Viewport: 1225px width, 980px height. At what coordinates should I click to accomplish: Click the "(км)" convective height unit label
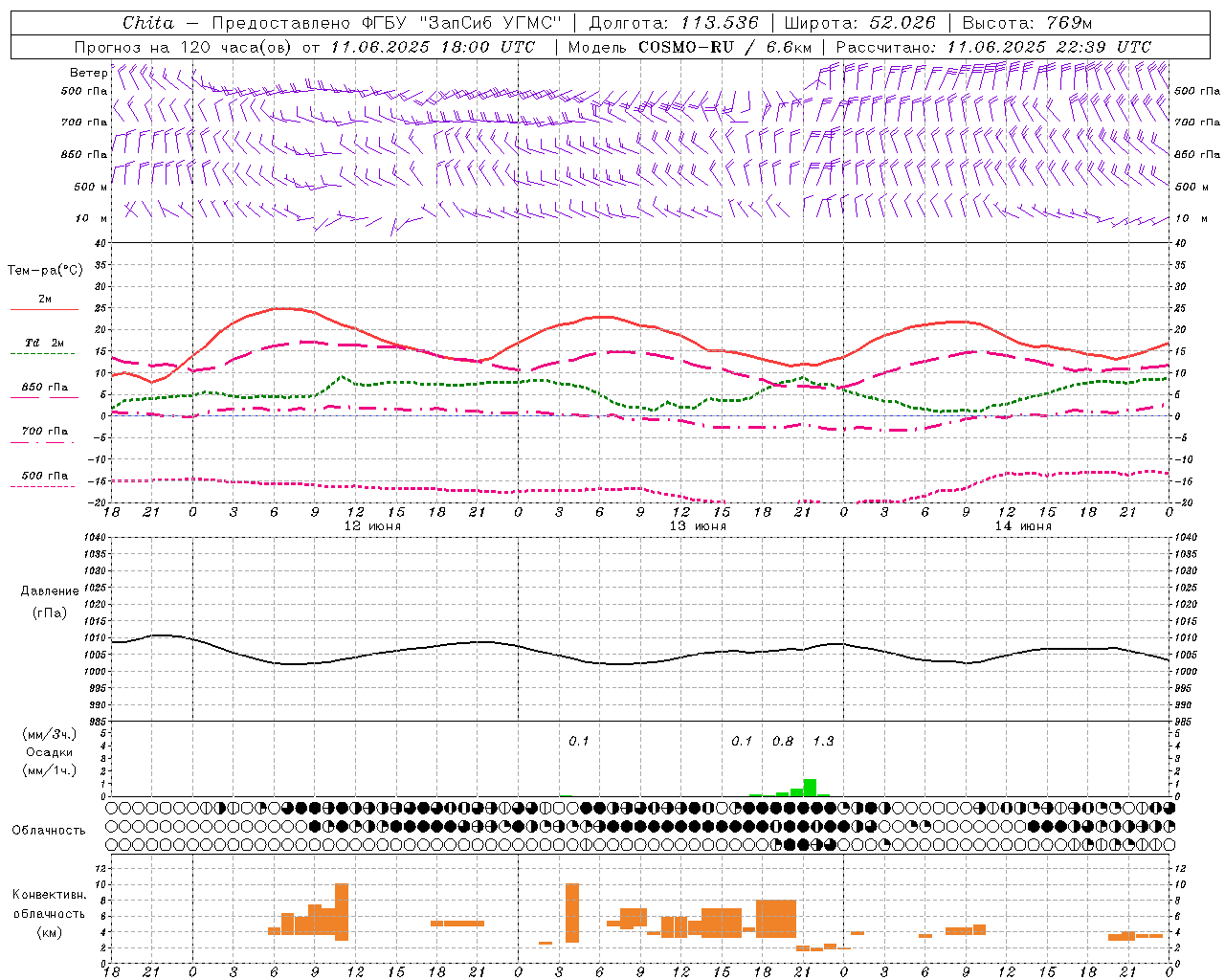[51, 932]
